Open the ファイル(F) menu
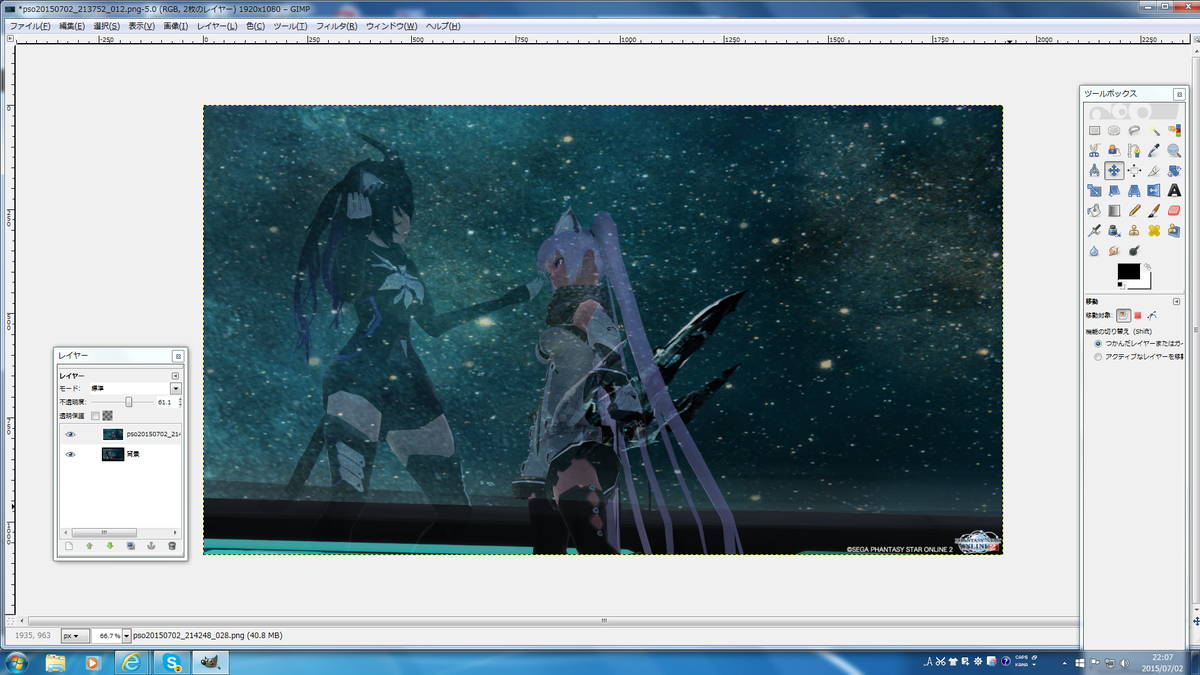The image size is (1200, 675). [x=30, y=25]
